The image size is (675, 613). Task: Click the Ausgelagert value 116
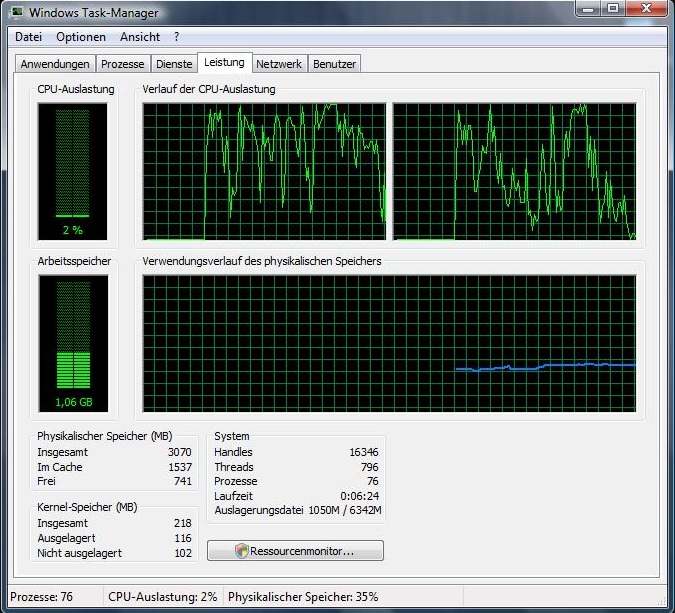tap(183, 538)
